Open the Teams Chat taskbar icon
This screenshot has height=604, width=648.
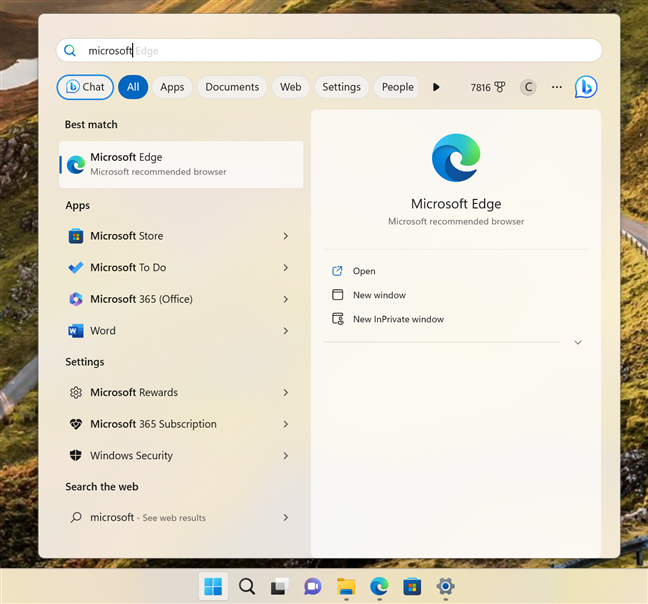[x=312, y=587]
